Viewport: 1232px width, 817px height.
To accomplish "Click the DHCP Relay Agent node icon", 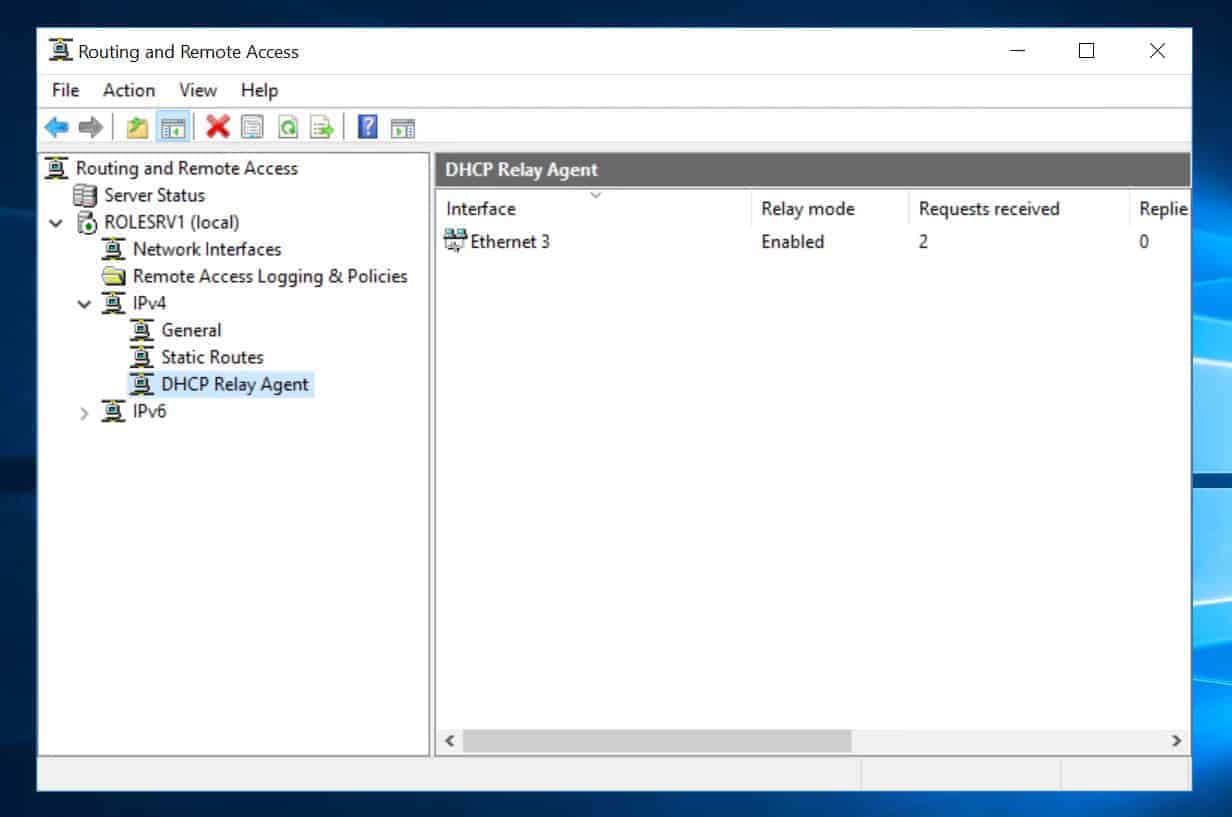I will pyautogui.click(x=143, y=384).
